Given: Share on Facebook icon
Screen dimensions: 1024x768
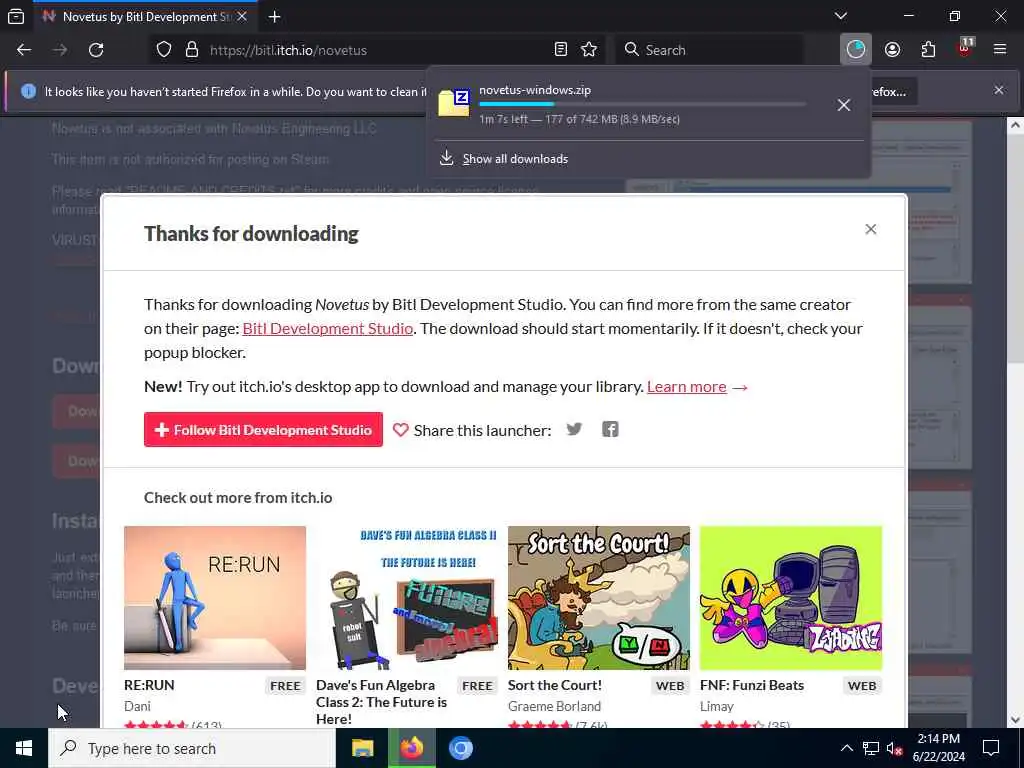Looking at the screenshot, I should 610,429.
